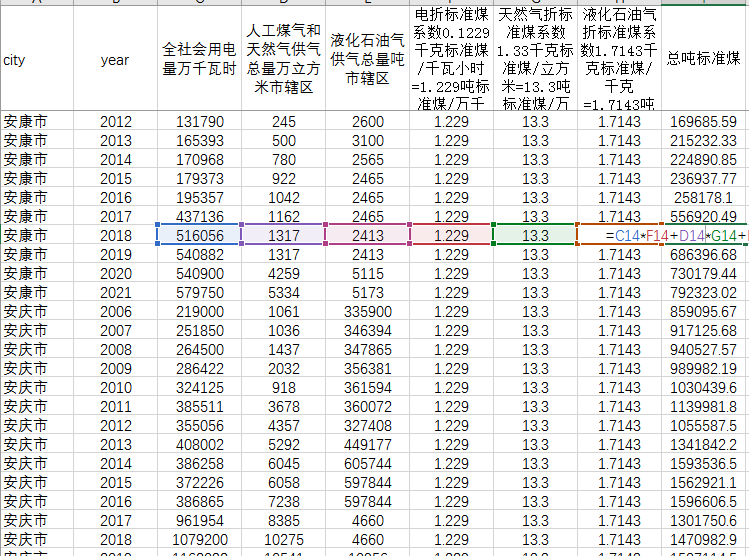This screenshot has height=556, width=749.
Task: Select the '液化石油气供气总量吨市辖区' header cell
Action: 367,59
